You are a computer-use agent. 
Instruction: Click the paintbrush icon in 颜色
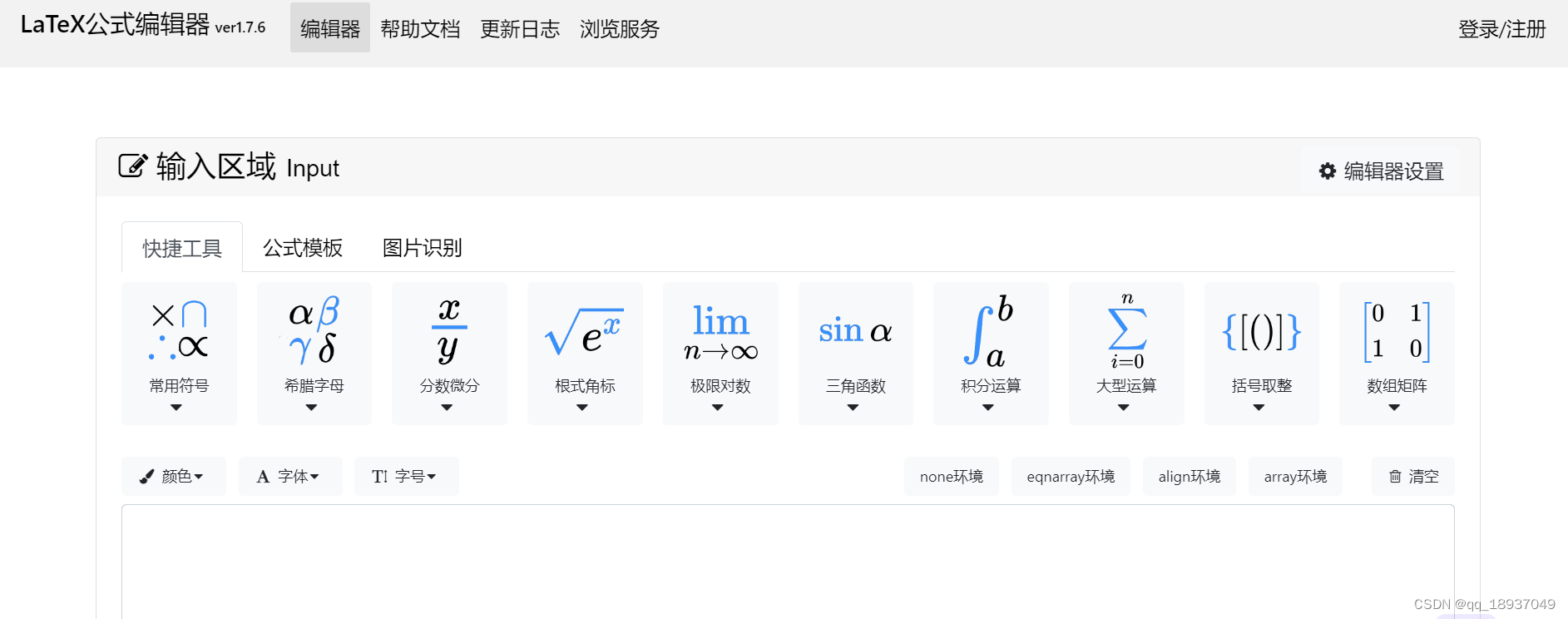pyautogui.click(x=146, y=477)
